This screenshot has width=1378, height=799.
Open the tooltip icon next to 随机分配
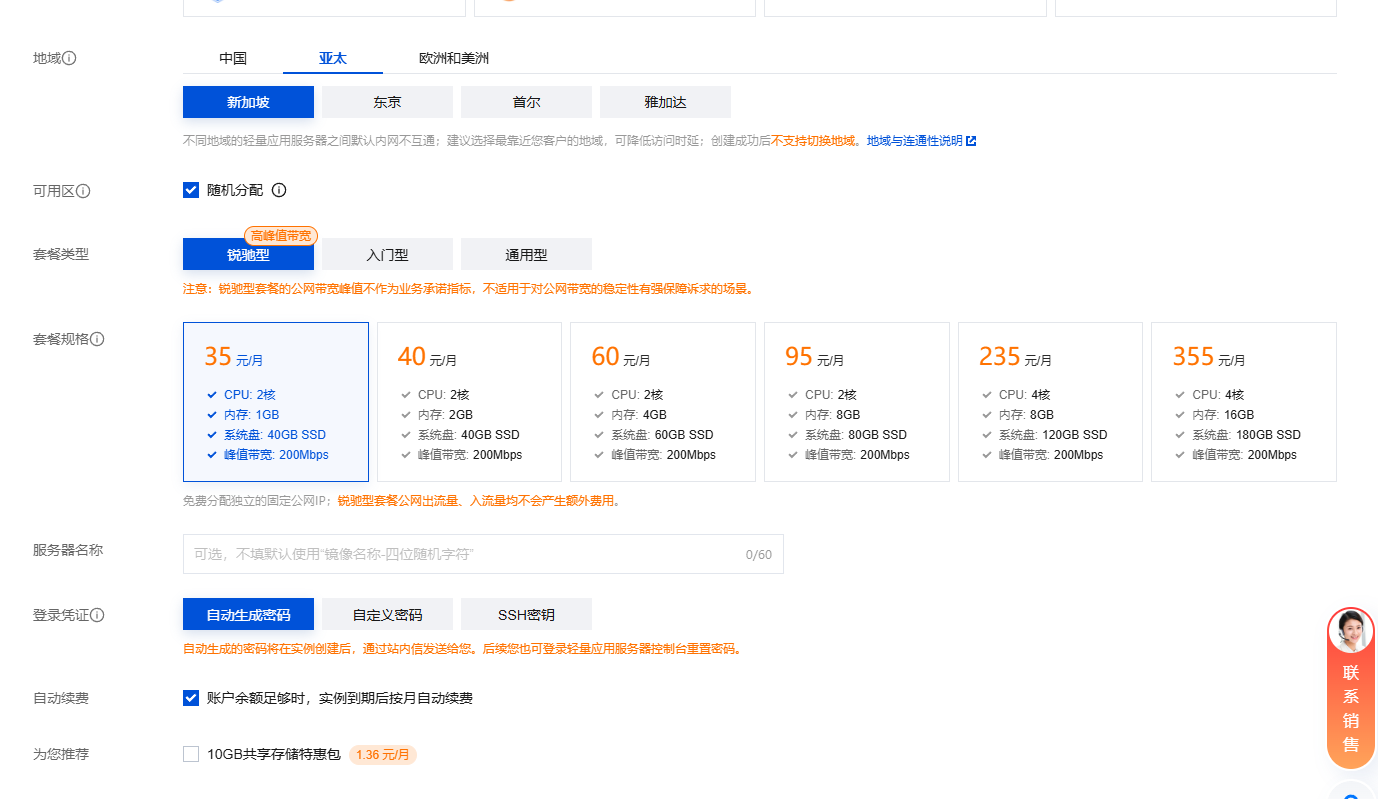tap(278, 190)
